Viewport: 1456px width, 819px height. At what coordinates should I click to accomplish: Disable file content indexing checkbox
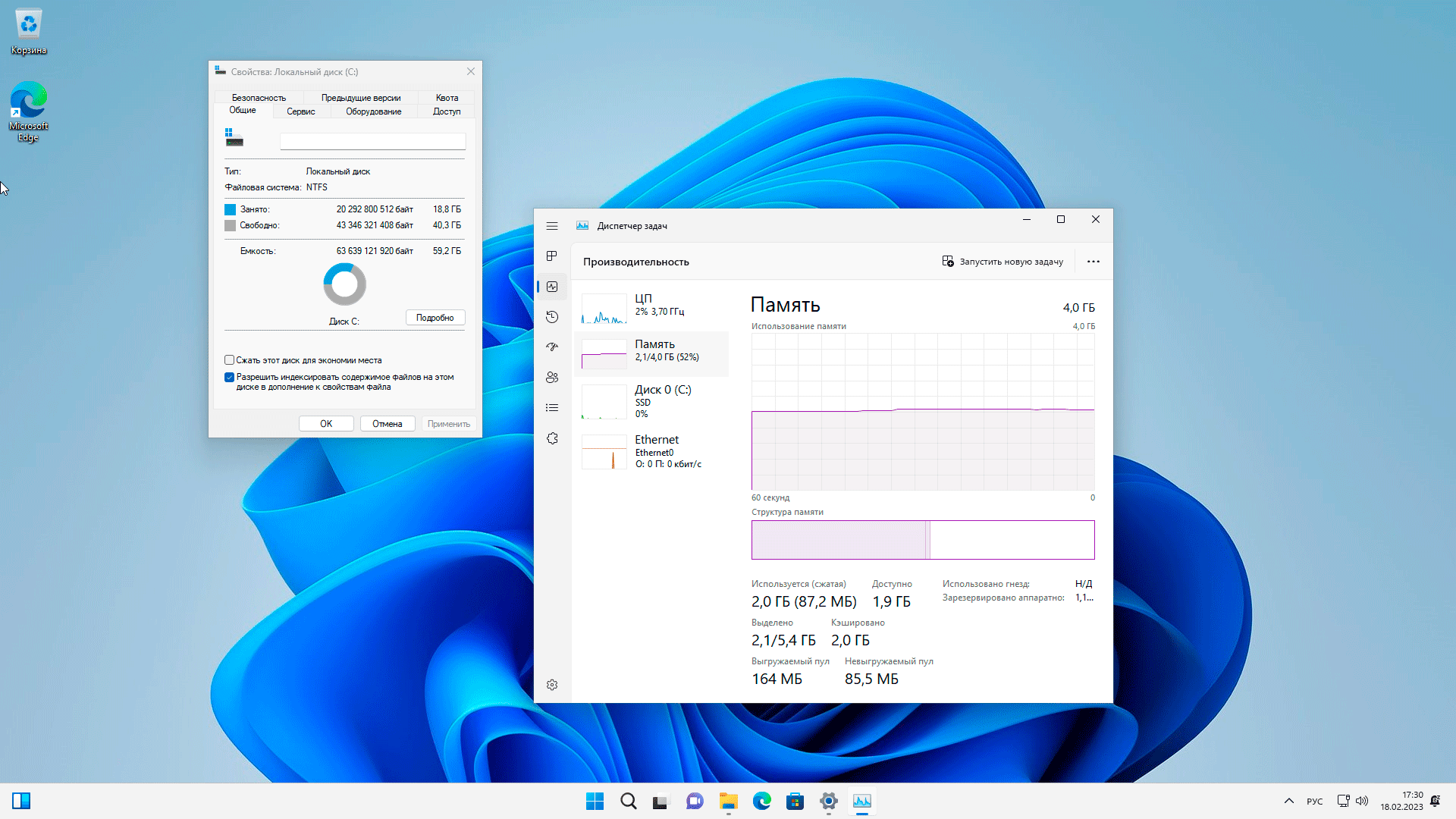pos(229,377)
